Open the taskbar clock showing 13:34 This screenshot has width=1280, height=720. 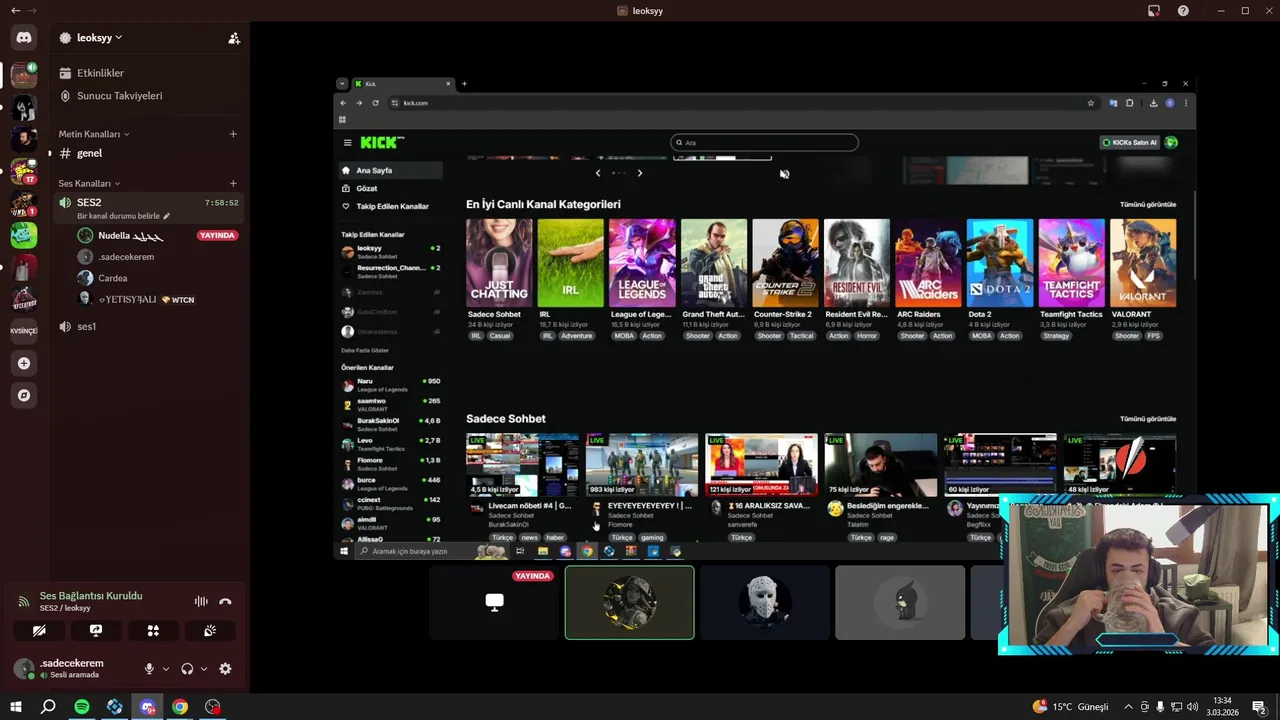click(1222, 706)
